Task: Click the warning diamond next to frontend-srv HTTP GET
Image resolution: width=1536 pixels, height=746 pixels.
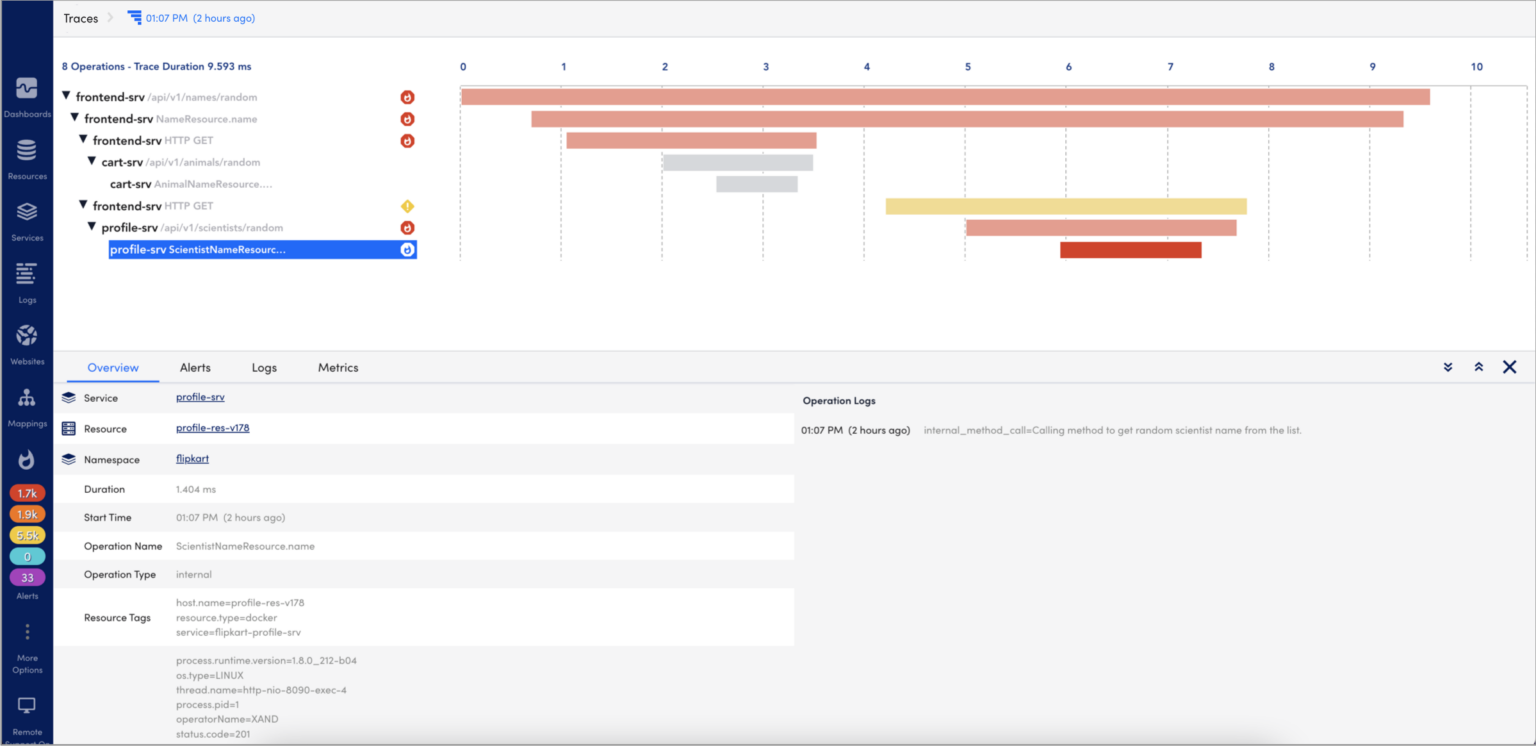Action: [406, 205]
